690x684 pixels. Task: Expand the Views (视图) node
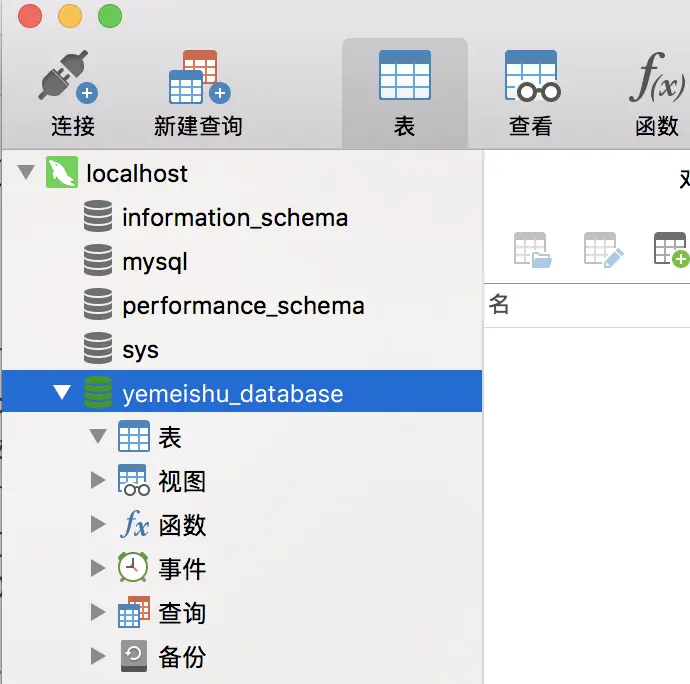[98, 480]
